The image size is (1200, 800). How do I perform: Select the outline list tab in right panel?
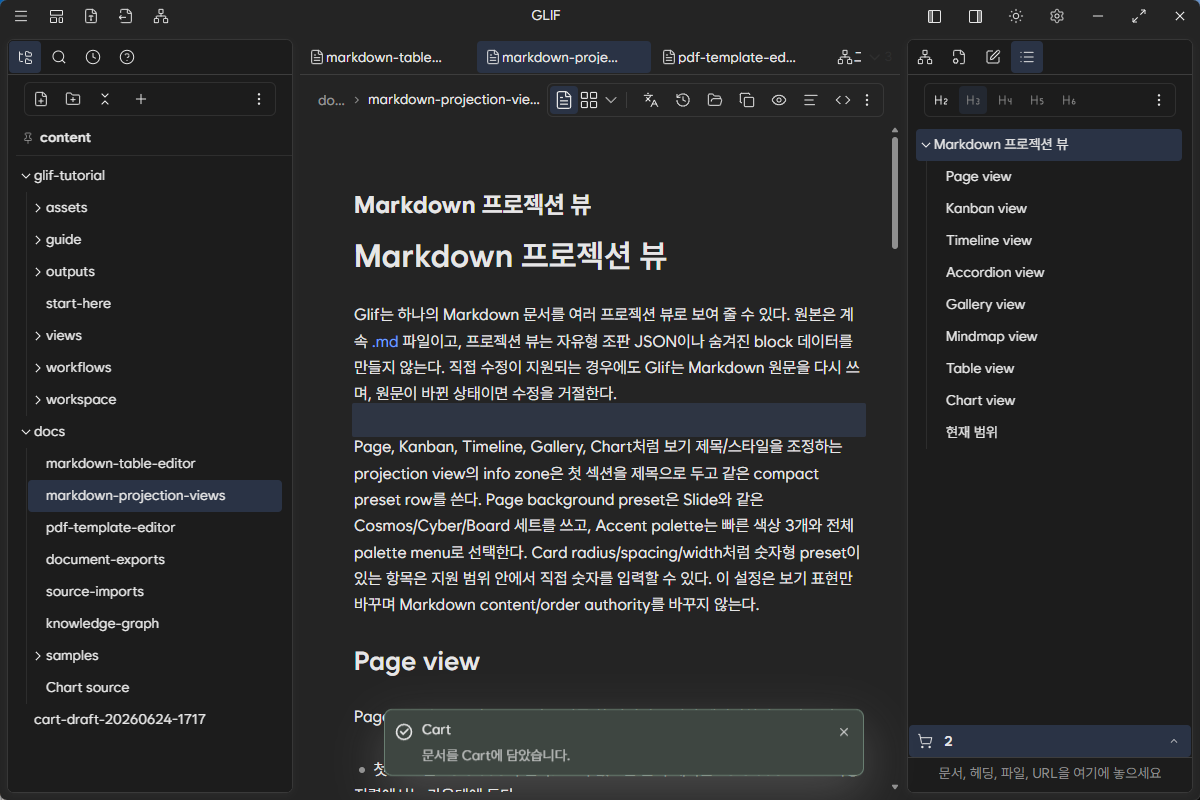pos(1027,57)
